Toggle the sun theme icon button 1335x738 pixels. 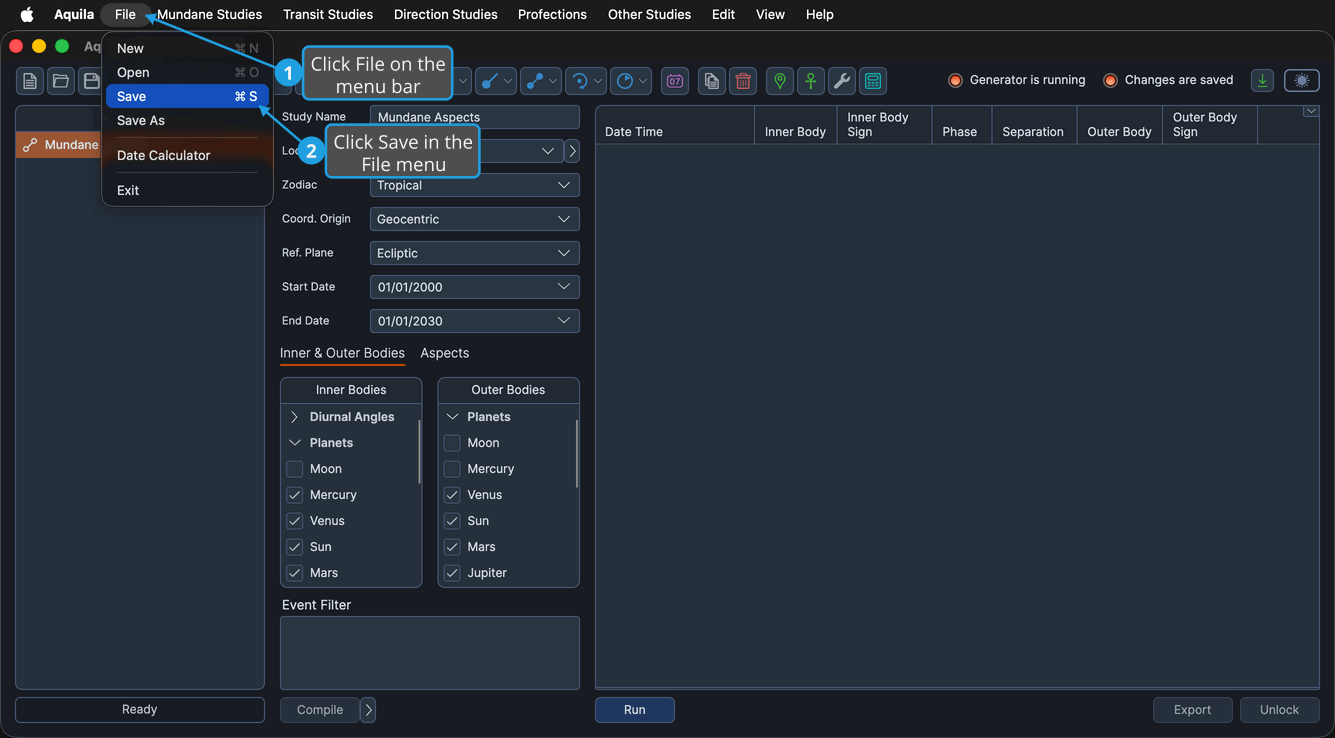coord(1302,81)
